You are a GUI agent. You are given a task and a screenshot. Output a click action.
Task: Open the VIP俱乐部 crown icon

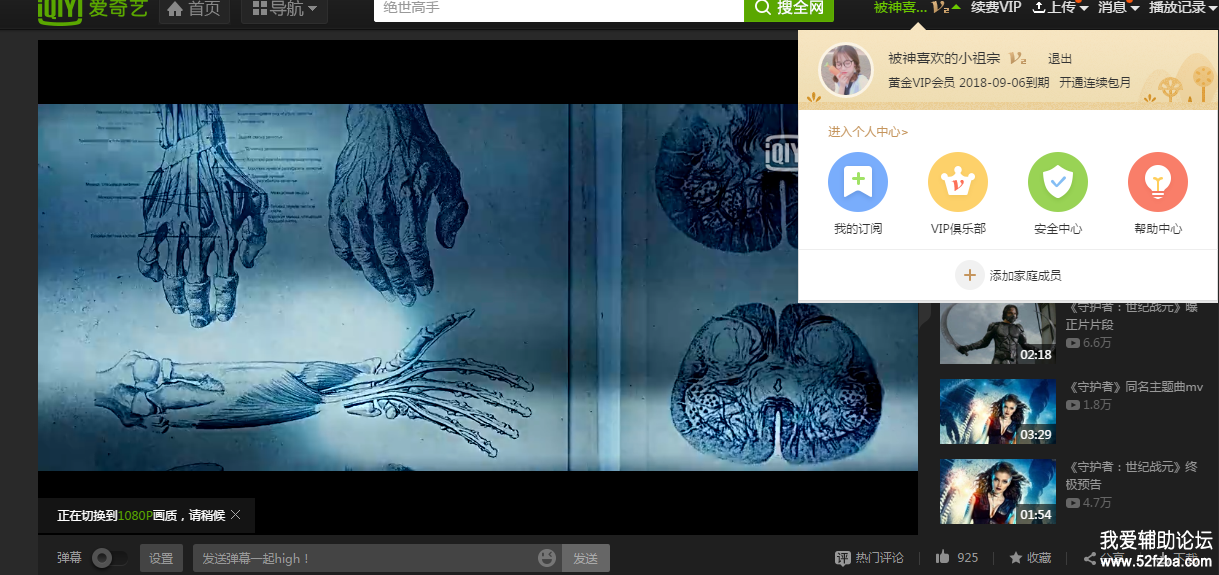click(x=958, y=182)
